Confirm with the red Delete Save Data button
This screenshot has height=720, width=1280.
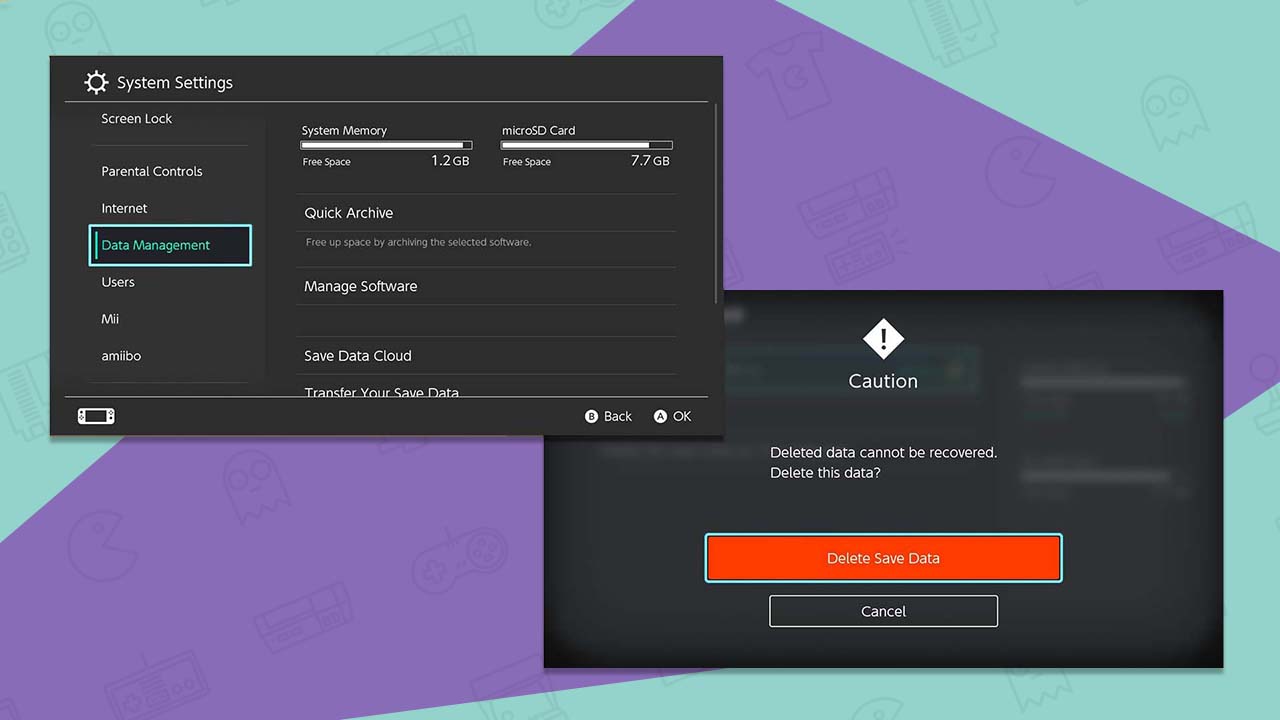(x=883, y=558)
